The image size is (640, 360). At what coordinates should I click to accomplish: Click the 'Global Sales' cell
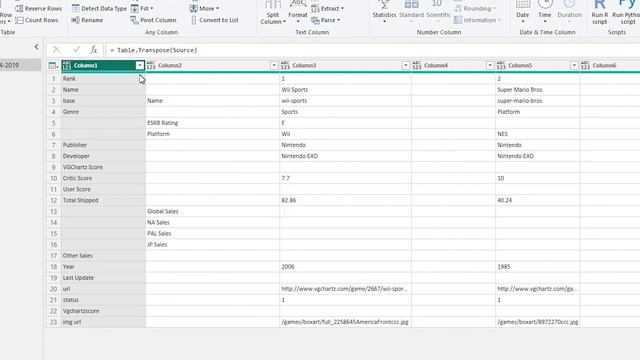point(213,211)
